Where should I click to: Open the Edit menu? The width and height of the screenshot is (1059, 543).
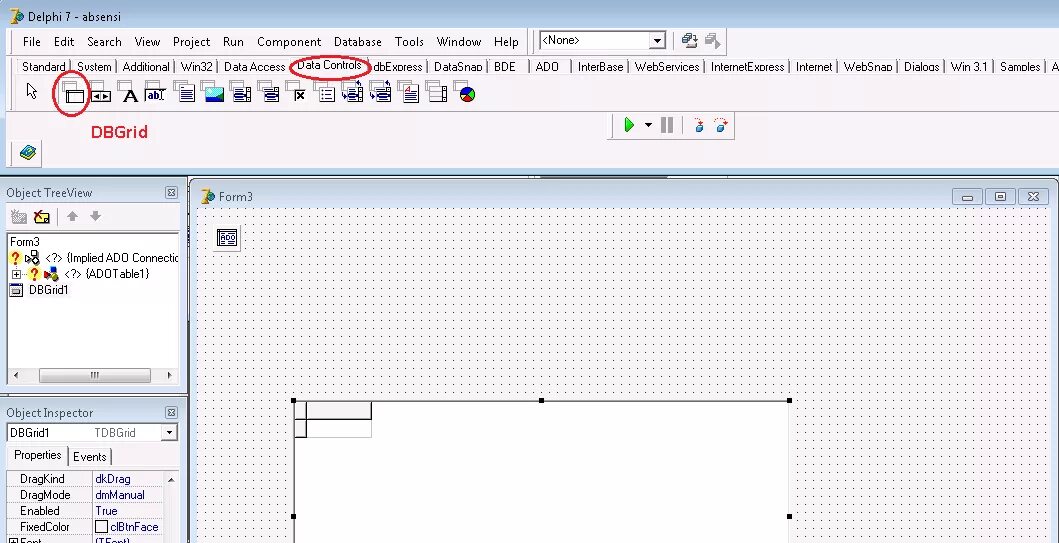point(64,42)
